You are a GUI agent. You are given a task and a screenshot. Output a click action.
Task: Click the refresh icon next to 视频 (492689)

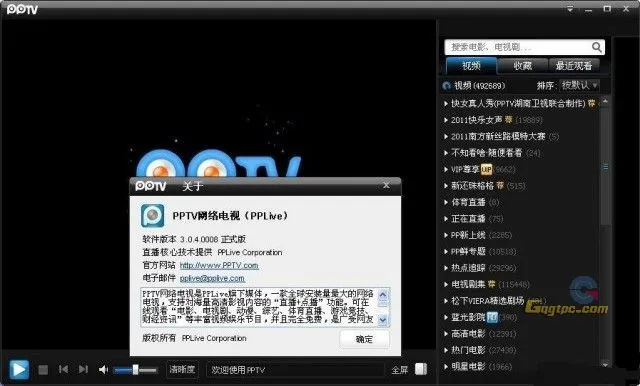coord(446,86)
